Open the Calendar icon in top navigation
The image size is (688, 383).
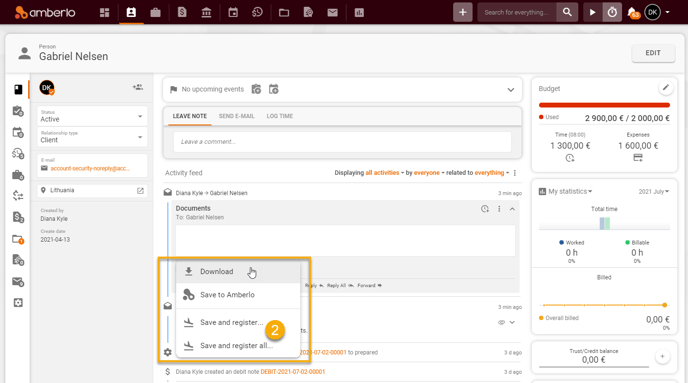coord(233,12)
